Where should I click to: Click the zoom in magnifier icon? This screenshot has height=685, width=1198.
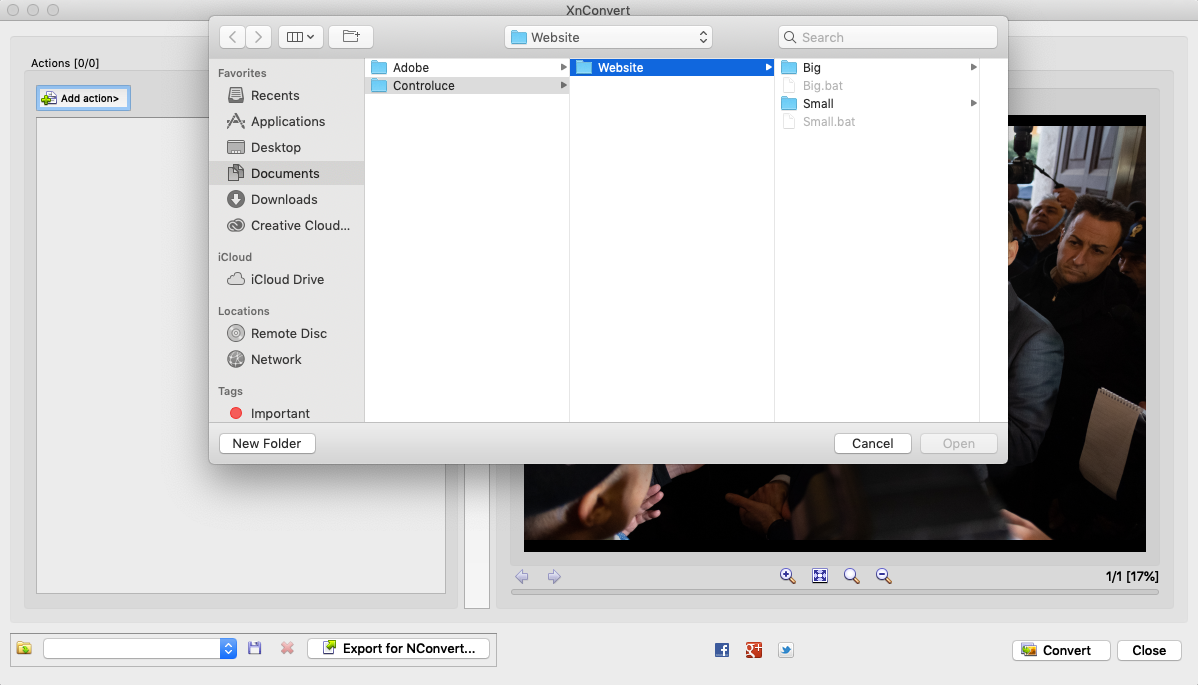787,576
